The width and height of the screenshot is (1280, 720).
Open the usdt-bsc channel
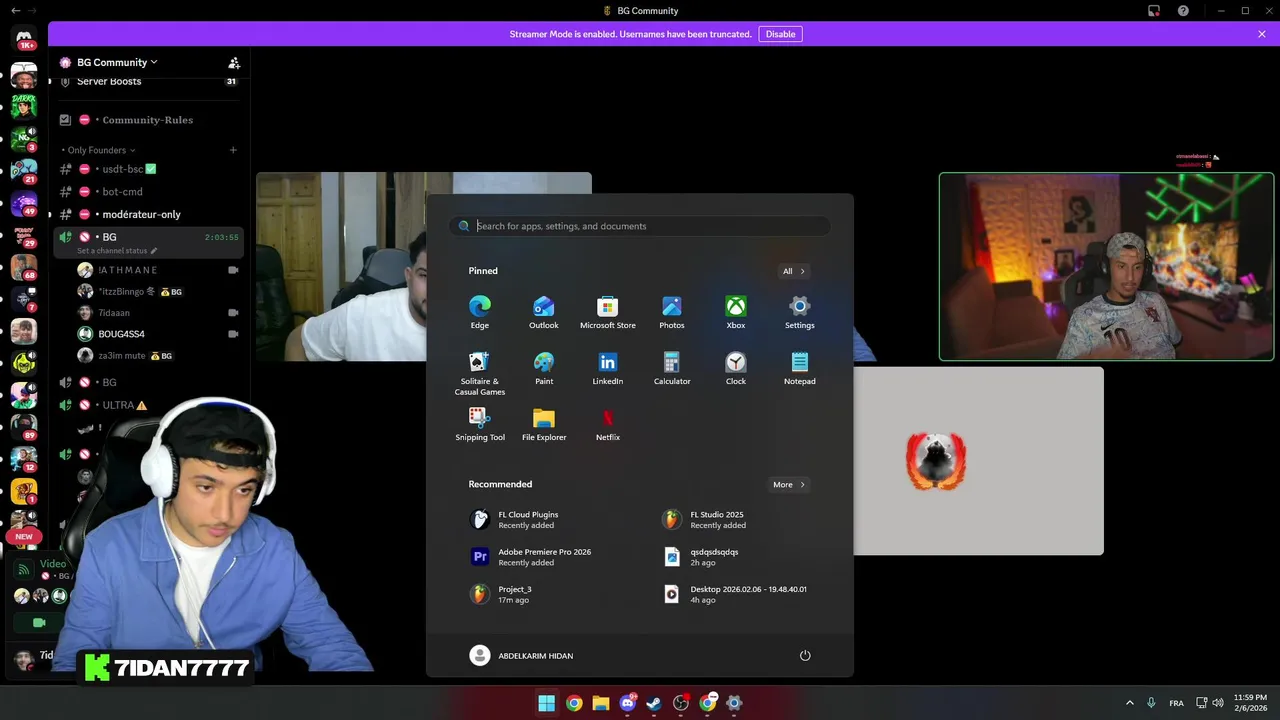(x=150, y=169)
